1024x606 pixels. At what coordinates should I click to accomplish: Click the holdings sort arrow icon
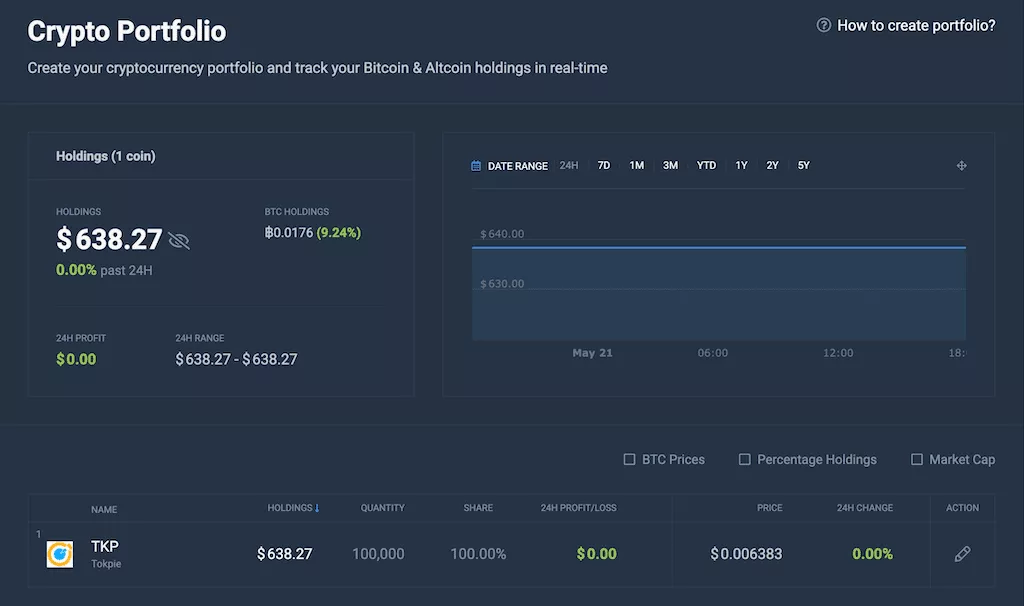tap(317, 508)
